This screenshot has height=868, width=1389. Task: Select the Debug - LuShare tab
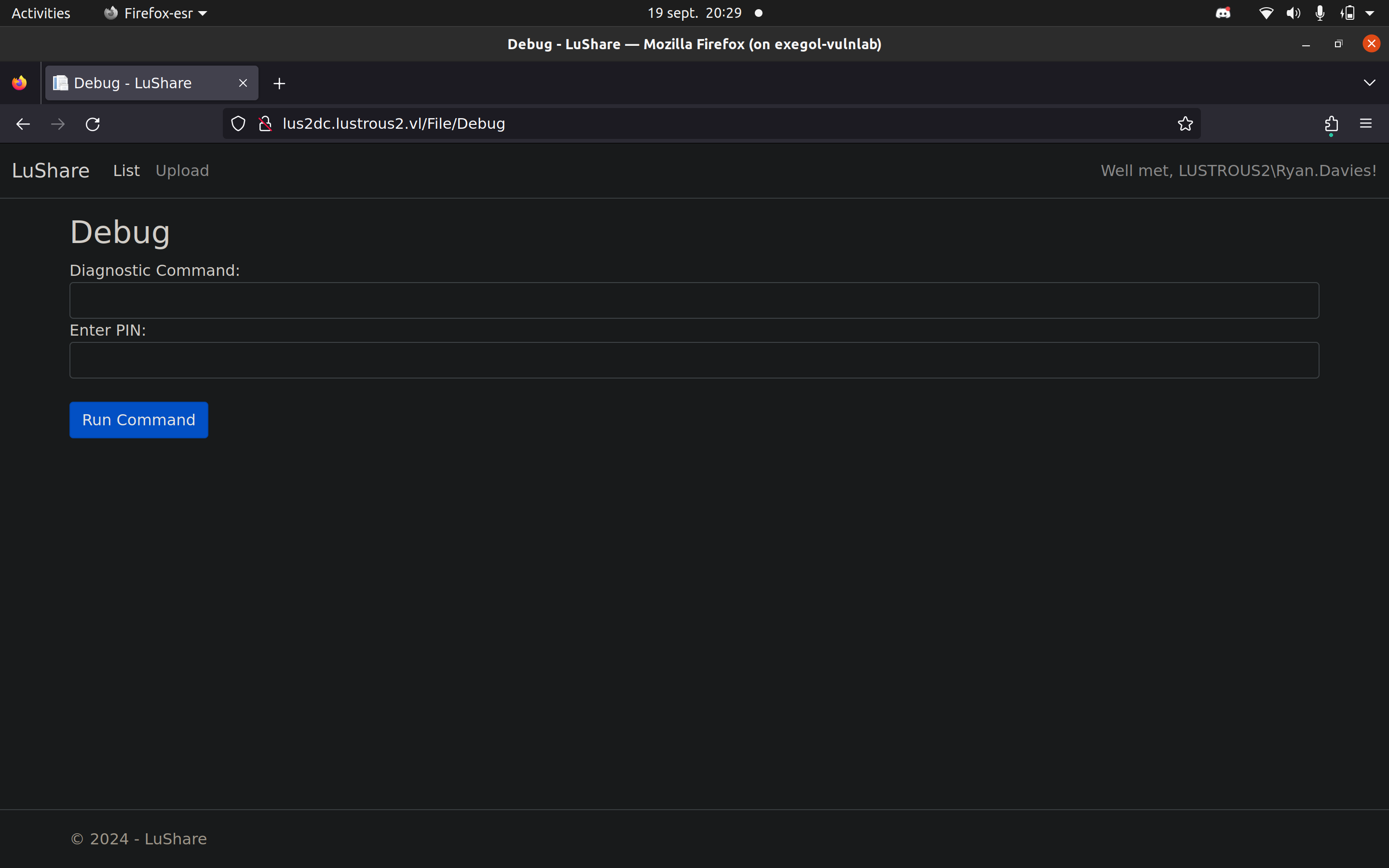151,83
